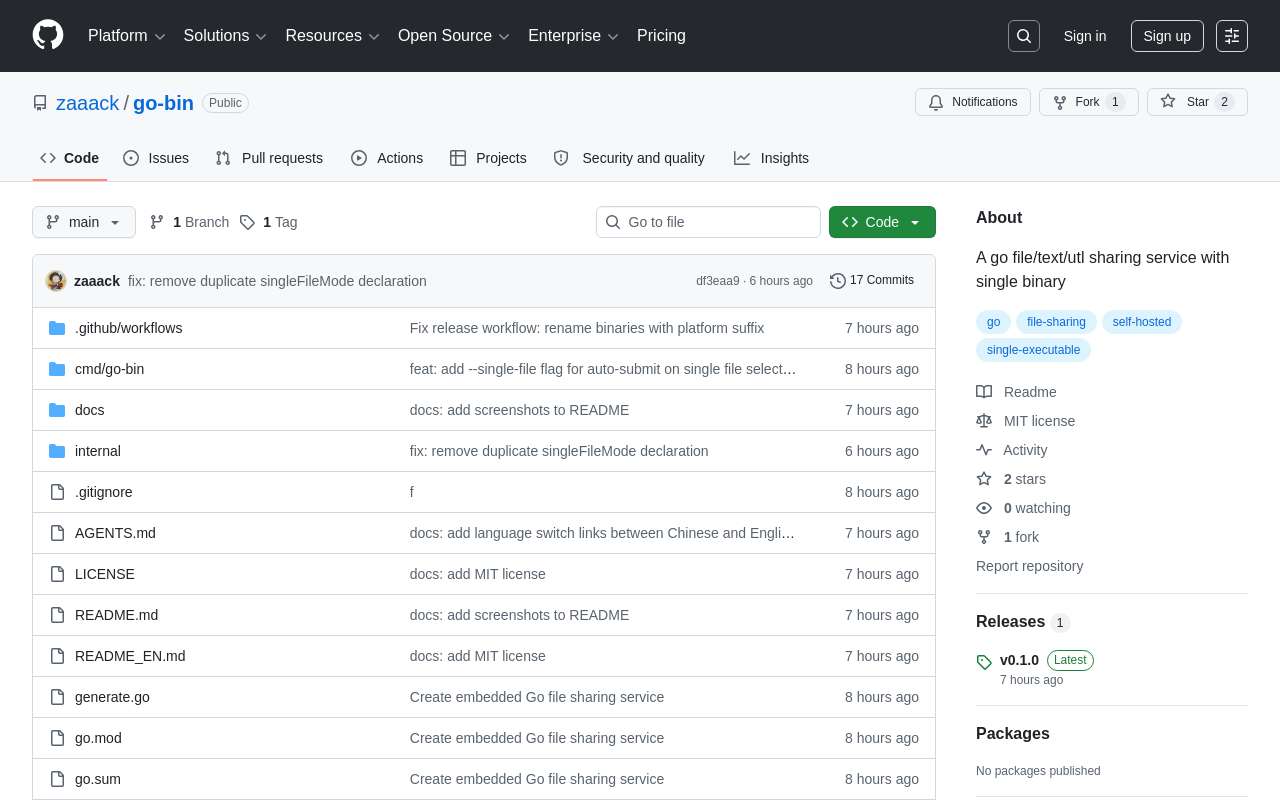The height and width of the screenshot is (800, 1280).
Task: Click the file icon next to AGENTS.md
Action: 57,533
